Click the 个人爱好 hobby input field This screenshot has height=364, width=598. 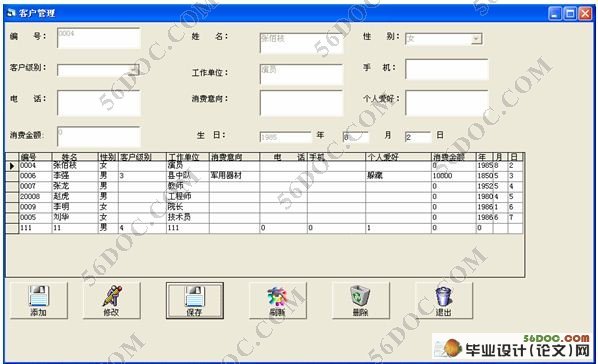tap(447, 103)
